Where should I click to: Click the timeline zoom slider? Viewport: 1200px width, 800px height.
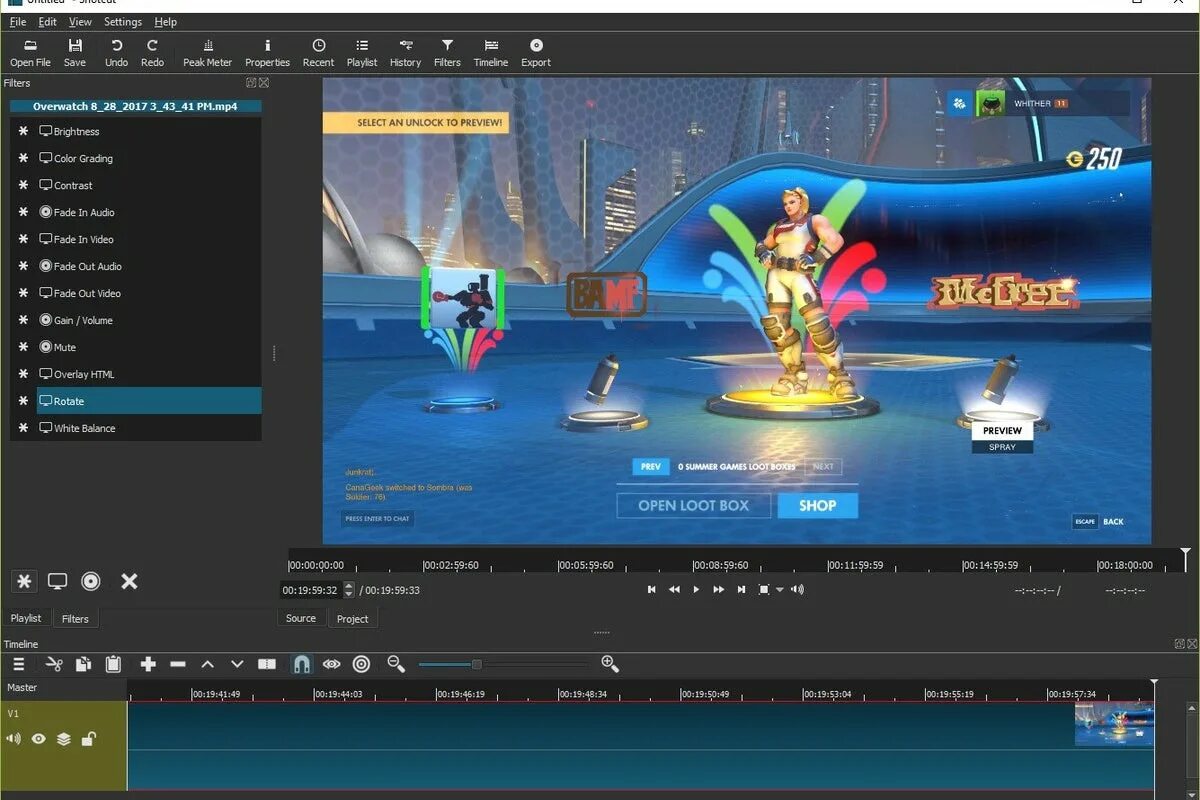coord(503,664)
